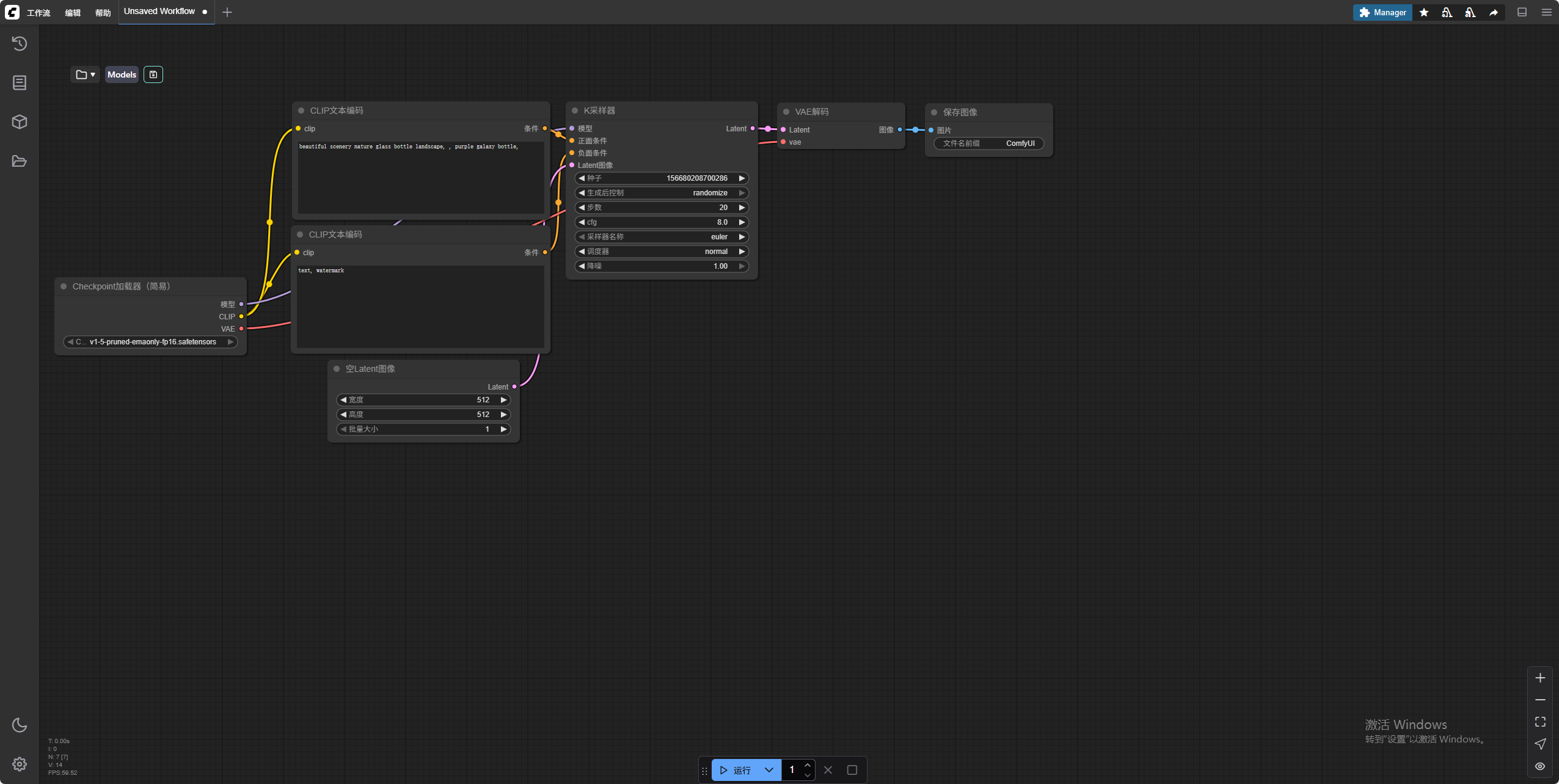Open the run button dropdown arrow

(769, 770)
